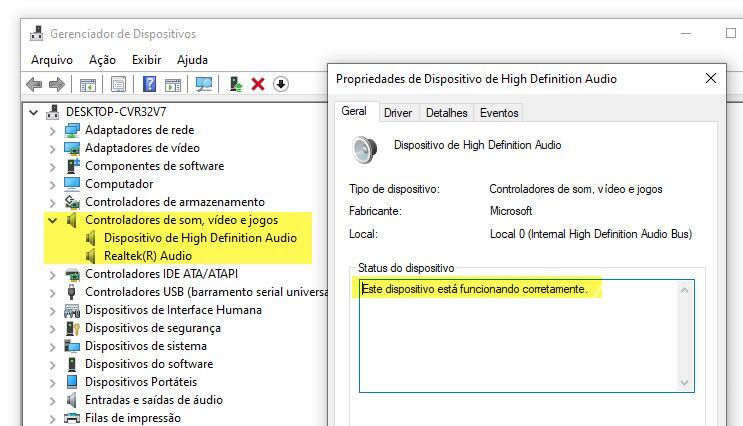Click the Adaptadores de vídeo icon
The height and width of the screenshot is (426, 743).
point(72,148)
